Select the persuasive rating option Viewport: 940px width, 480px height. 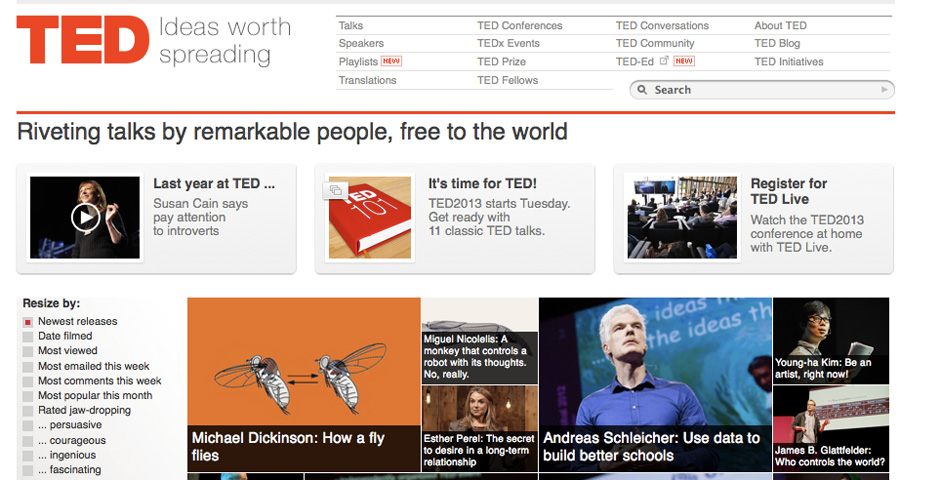tap(28, 426)
